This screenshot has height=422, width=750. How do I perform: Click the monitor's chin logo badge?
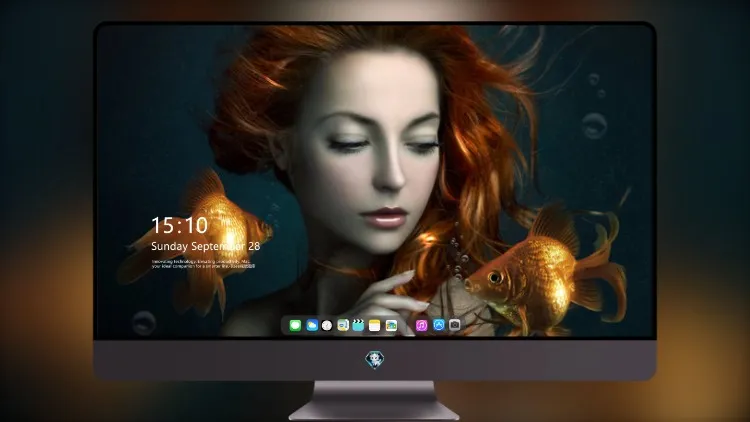375,360
